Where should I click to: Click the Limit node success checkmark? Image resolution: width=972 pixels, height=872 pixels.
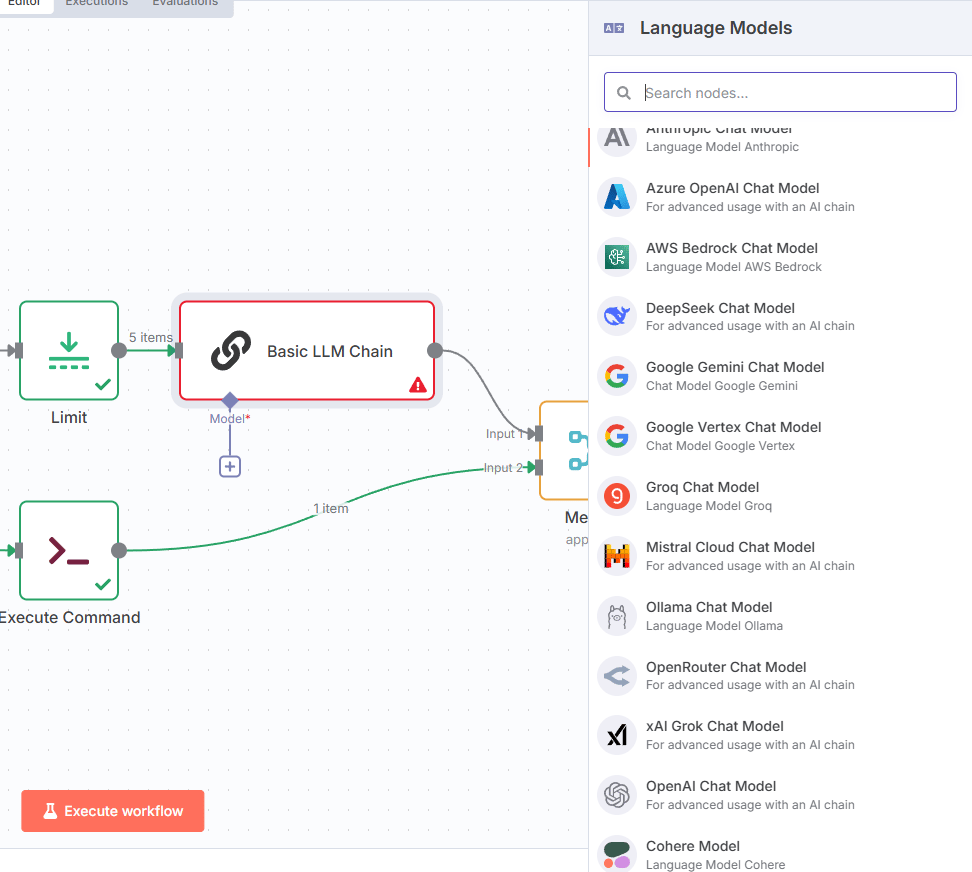click(103, 385)
